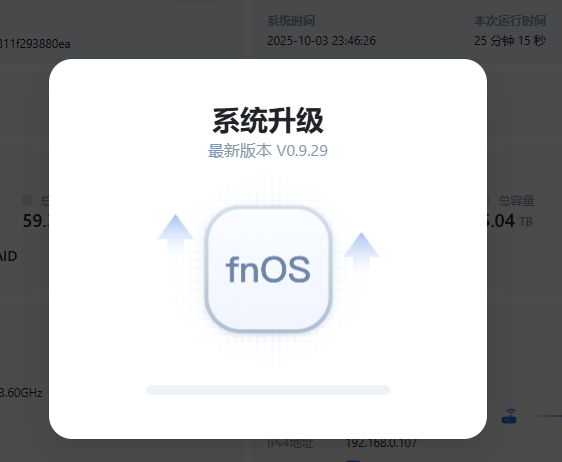Click the router network icon
Viewport: 562px width, 462px height.
point(509,416)
